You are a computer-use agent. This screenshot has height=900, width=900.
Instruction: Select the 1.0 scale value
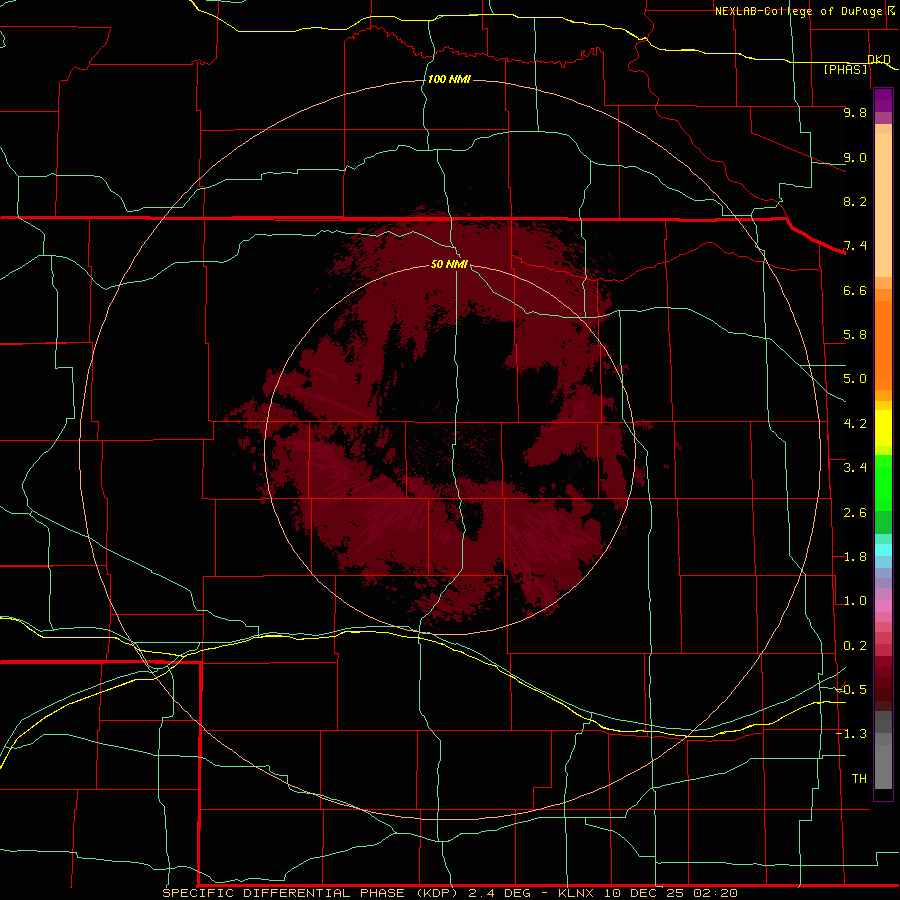(855, 601)
